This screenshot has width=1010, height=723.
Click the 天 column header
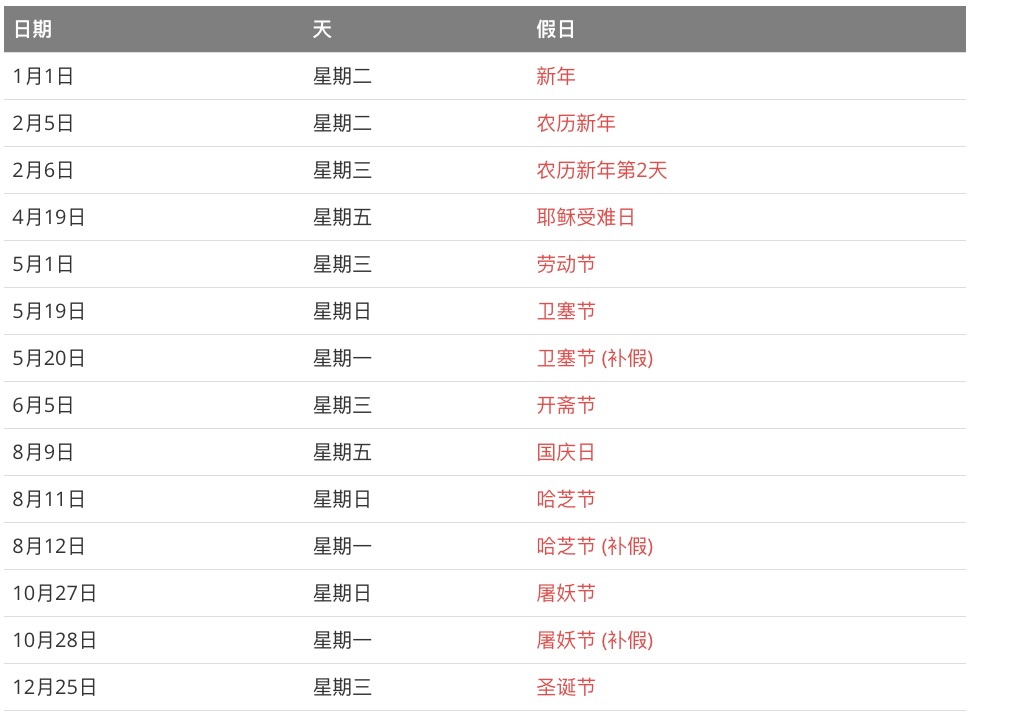pos(322,29)
